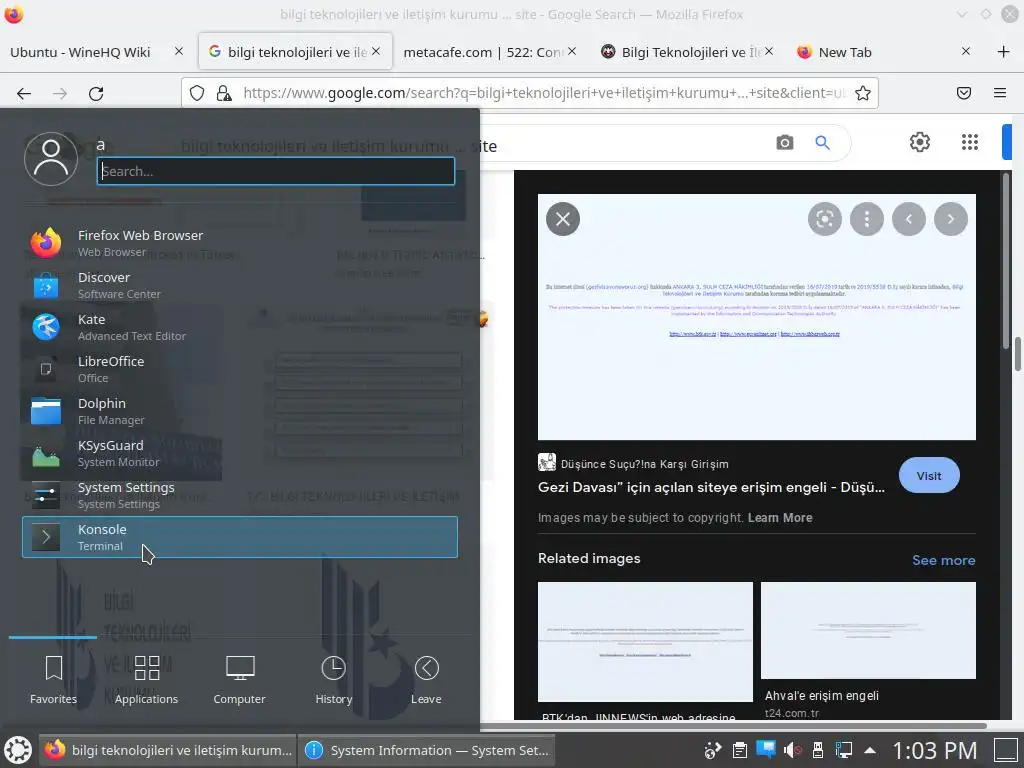Viewport: 1024px width, 768px height.
Task: Show the next image result
Action: tap(951, 219)
